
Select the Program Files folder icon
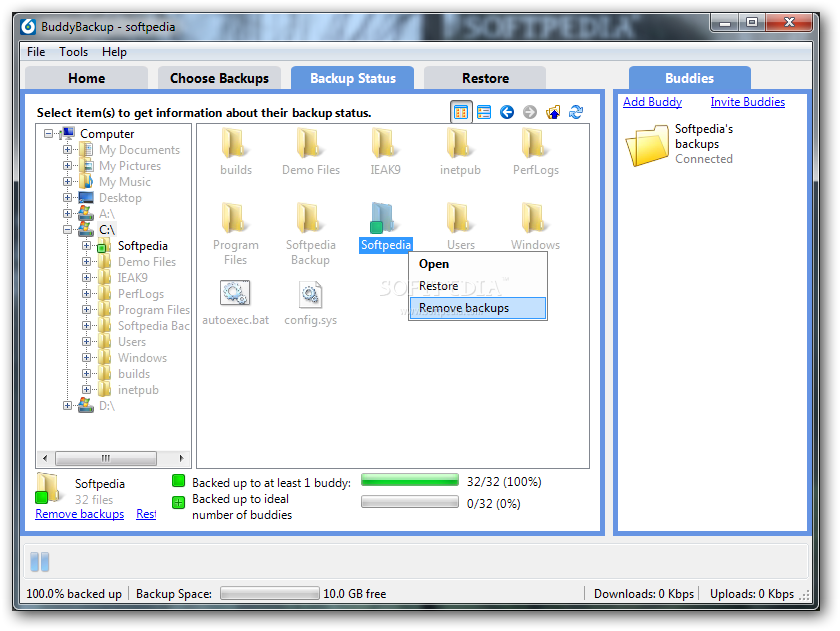(x=235, y=217)
